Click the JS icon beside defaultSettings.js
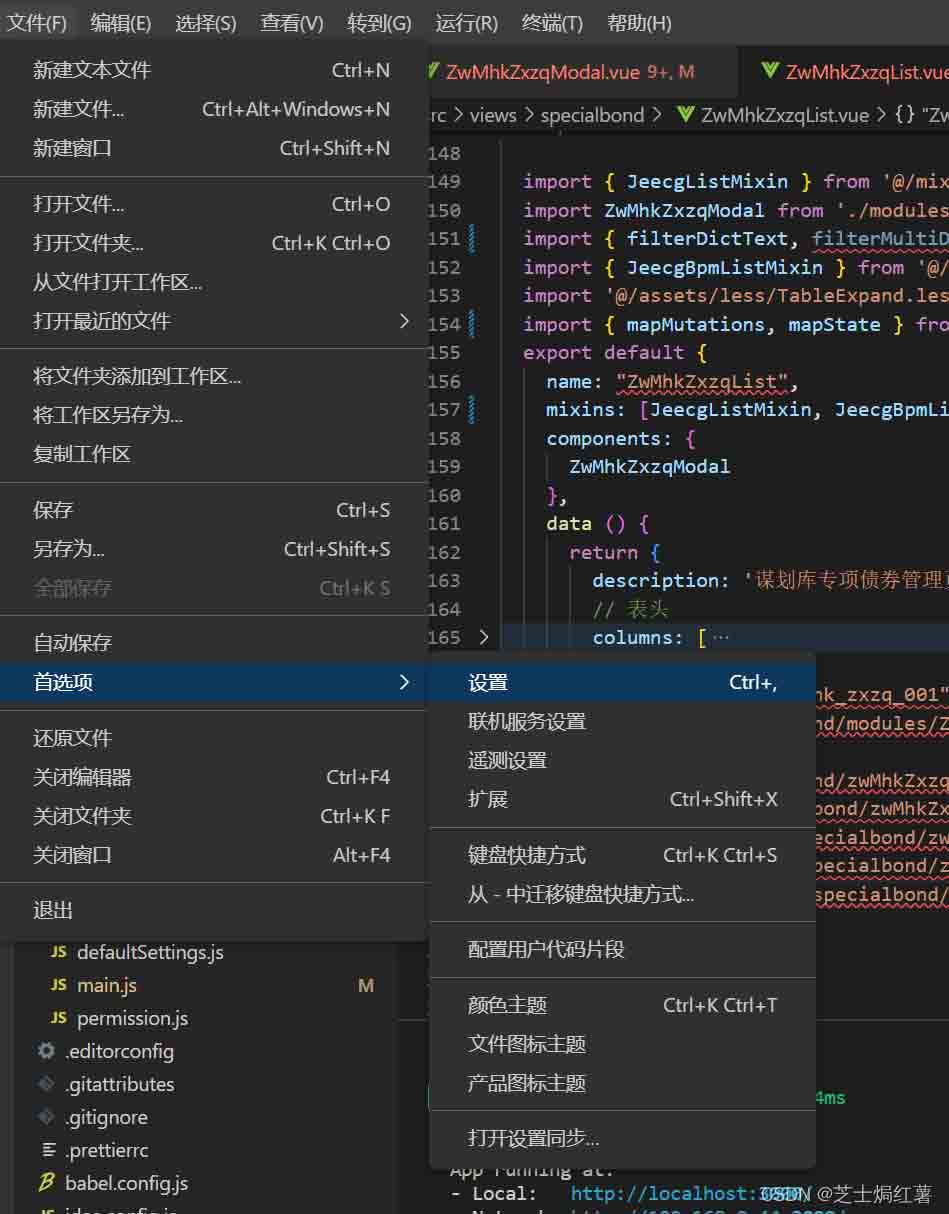This screenshot has width=949, height=1214. pos(58,952)
